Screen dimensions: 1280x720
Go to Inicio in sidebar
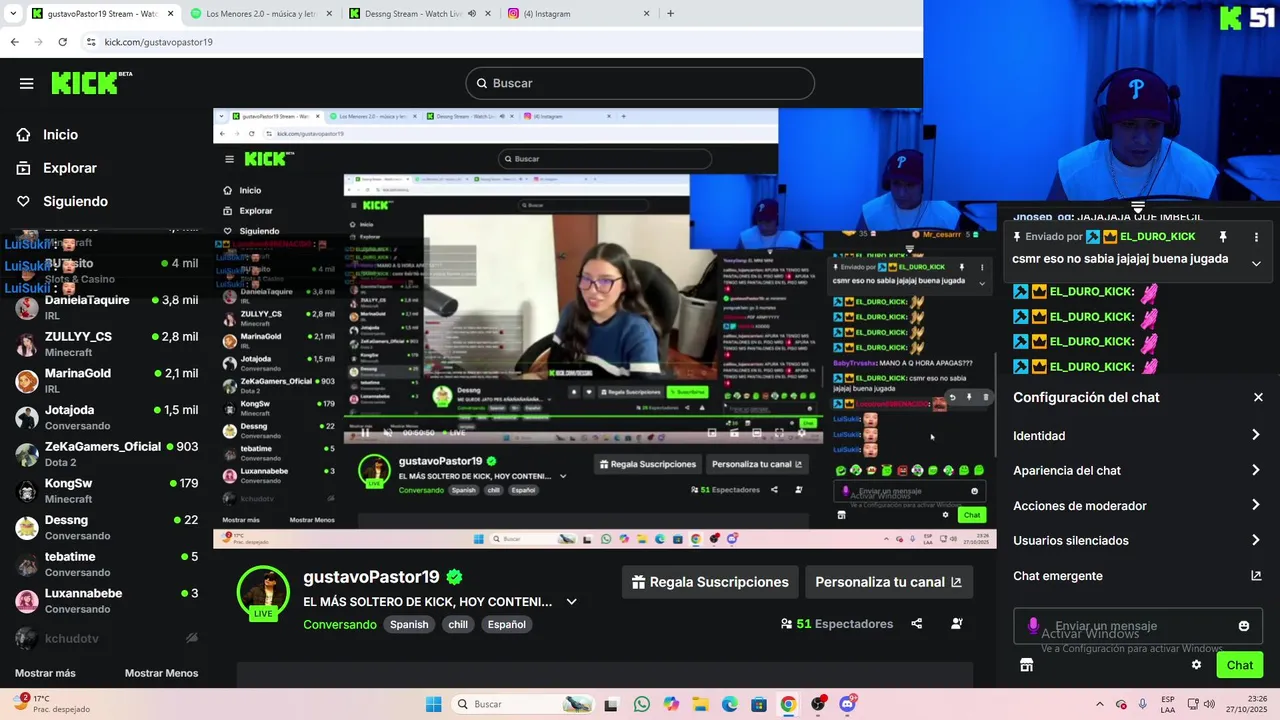[61, 134]
